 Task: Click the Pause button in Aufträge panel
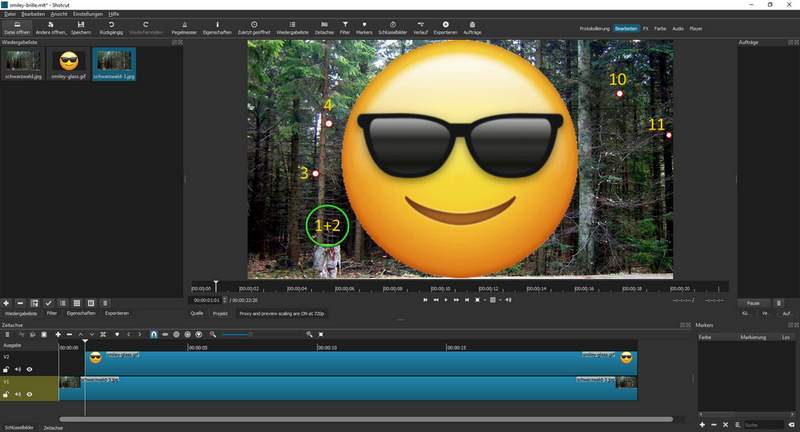coord(753,302)
